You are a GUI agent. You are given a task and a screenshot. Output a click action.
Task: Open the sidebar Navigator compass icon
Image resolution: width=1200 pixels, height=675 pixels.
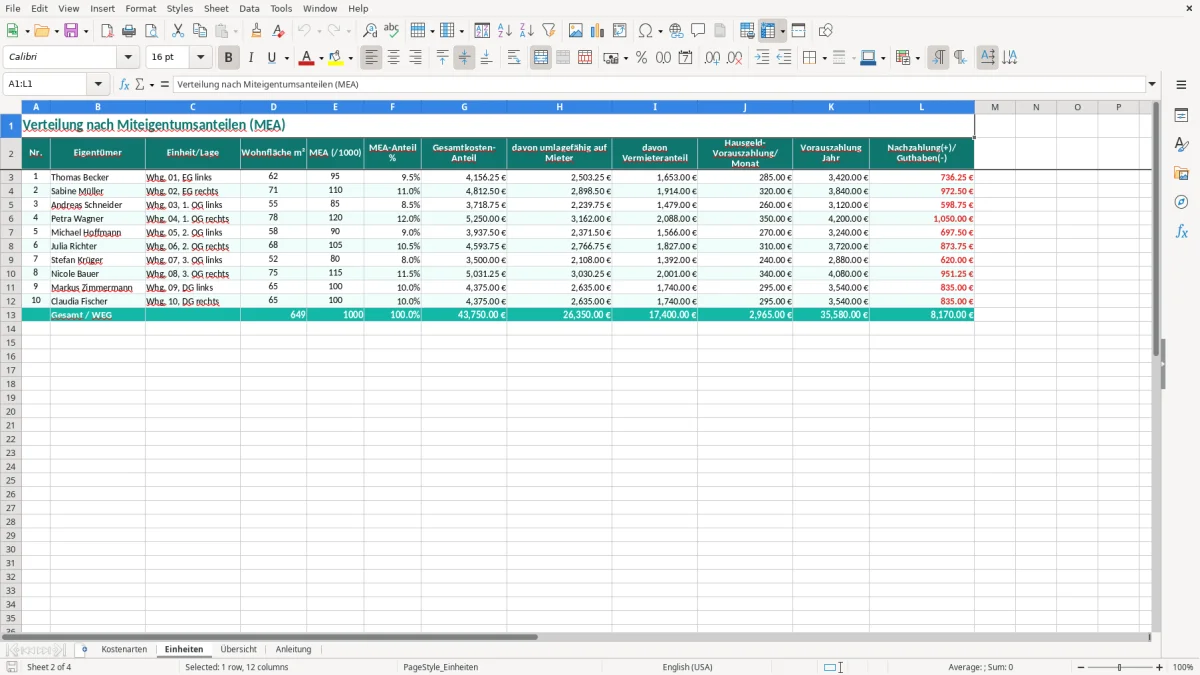[1181, 202]
